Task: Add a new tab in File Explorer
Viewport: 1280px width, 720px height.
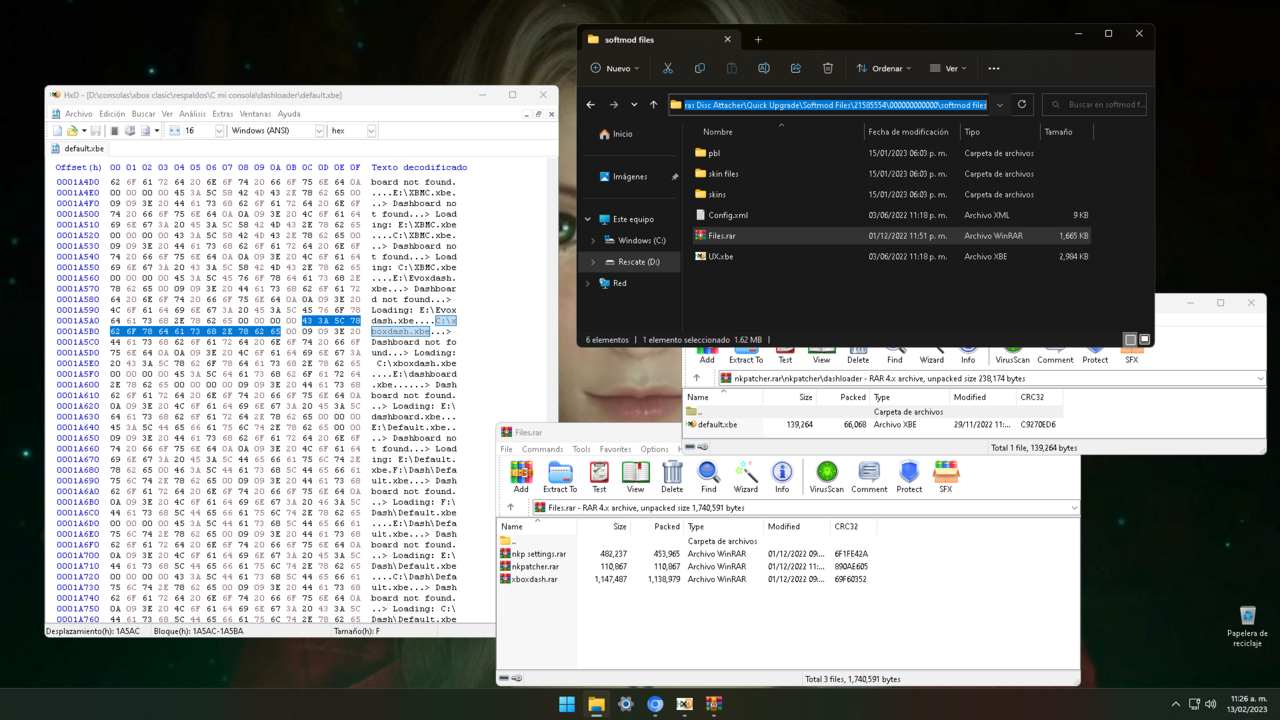Action: point(758,40)
